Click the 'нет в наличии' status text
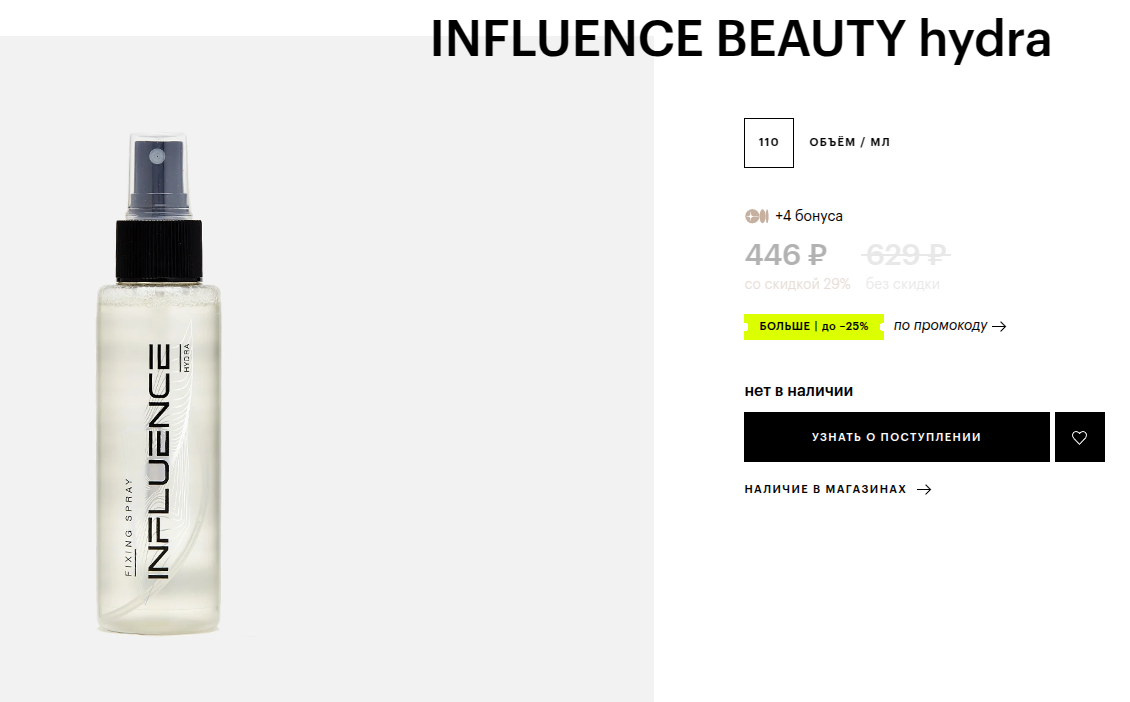 click(x=798, y=391)
